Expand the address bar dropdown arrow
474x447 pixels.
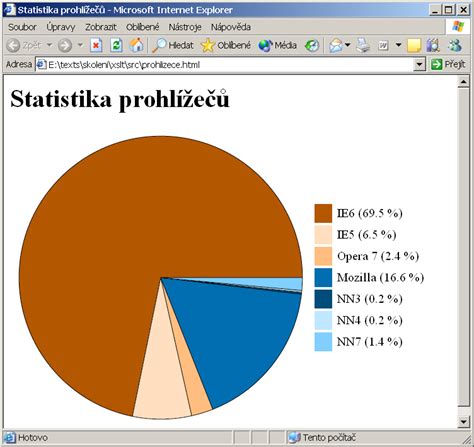[x=419, y=64]
